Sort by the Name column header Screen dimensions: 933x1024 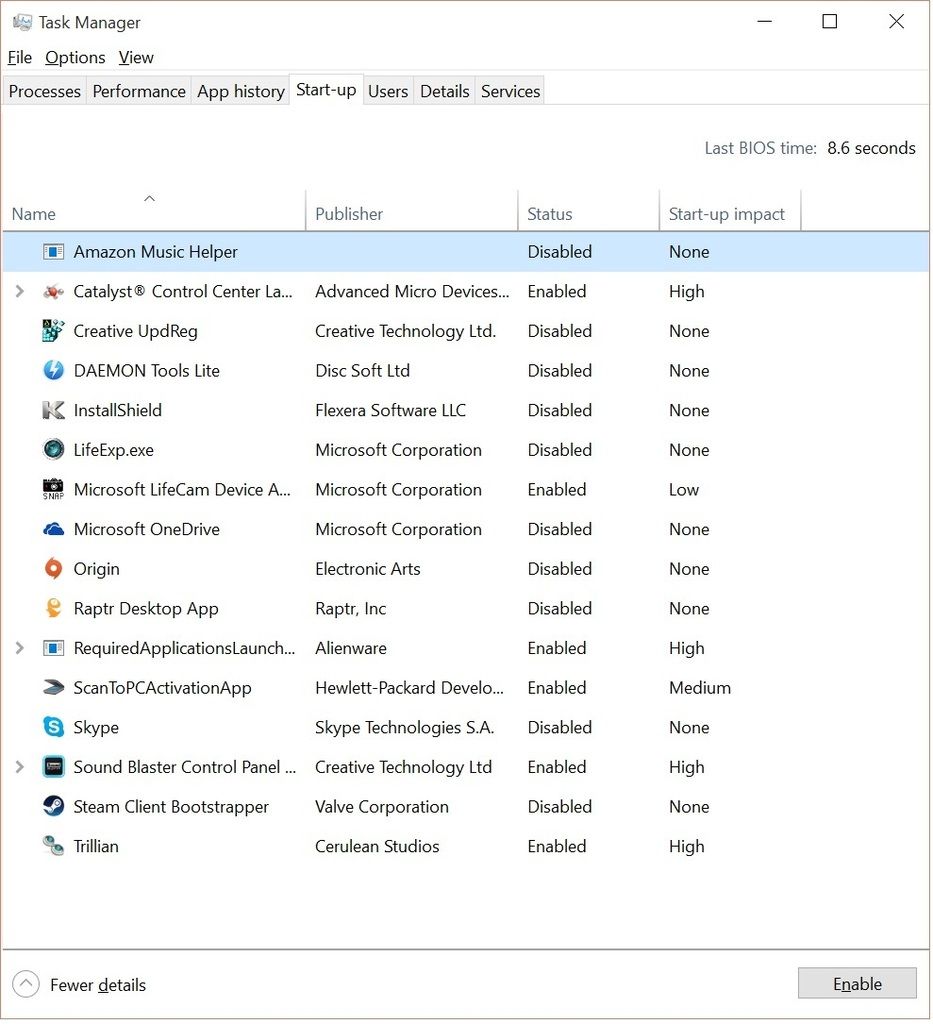coord(154,210)
